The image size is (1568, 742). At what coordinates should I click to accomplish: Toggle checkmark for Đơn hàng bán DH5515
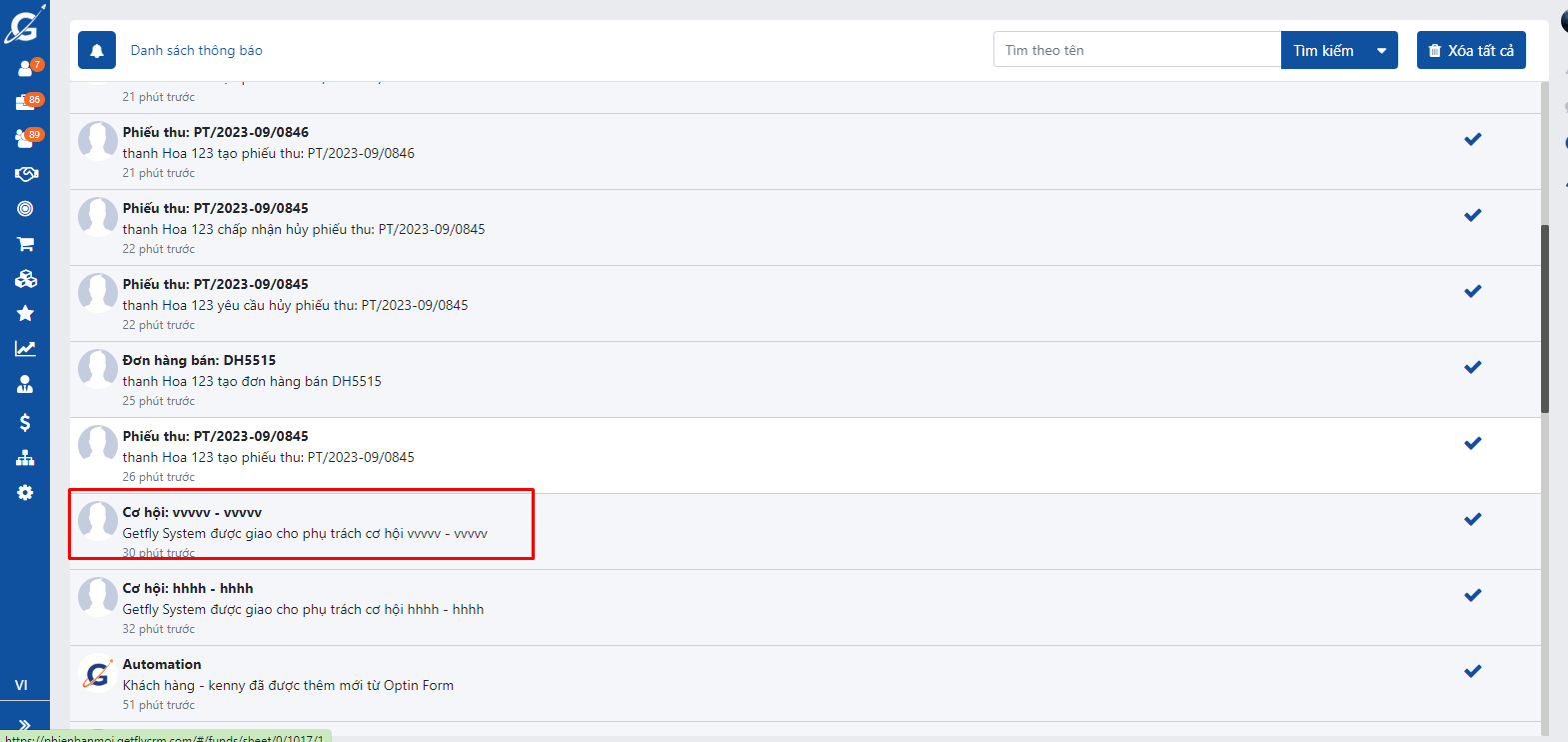[x=1472, y=368]
